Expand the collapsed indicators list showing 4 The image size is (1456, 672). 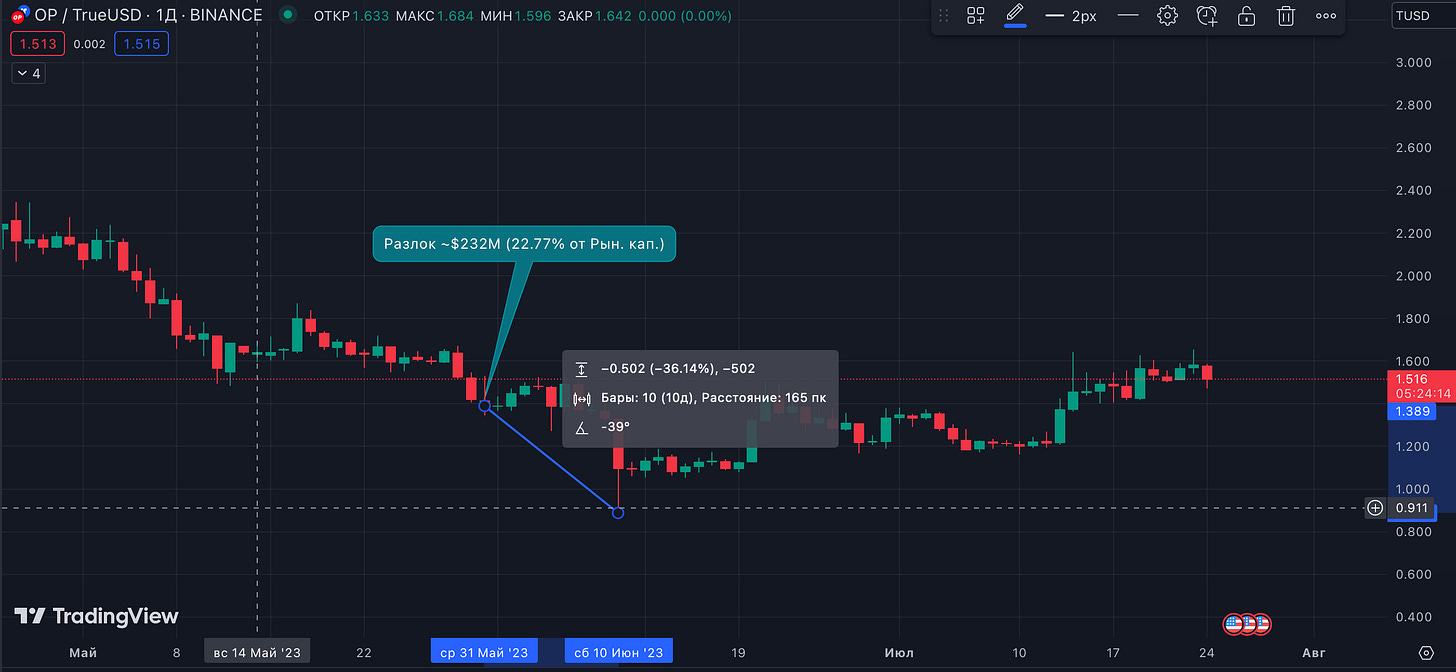(28, 73)
